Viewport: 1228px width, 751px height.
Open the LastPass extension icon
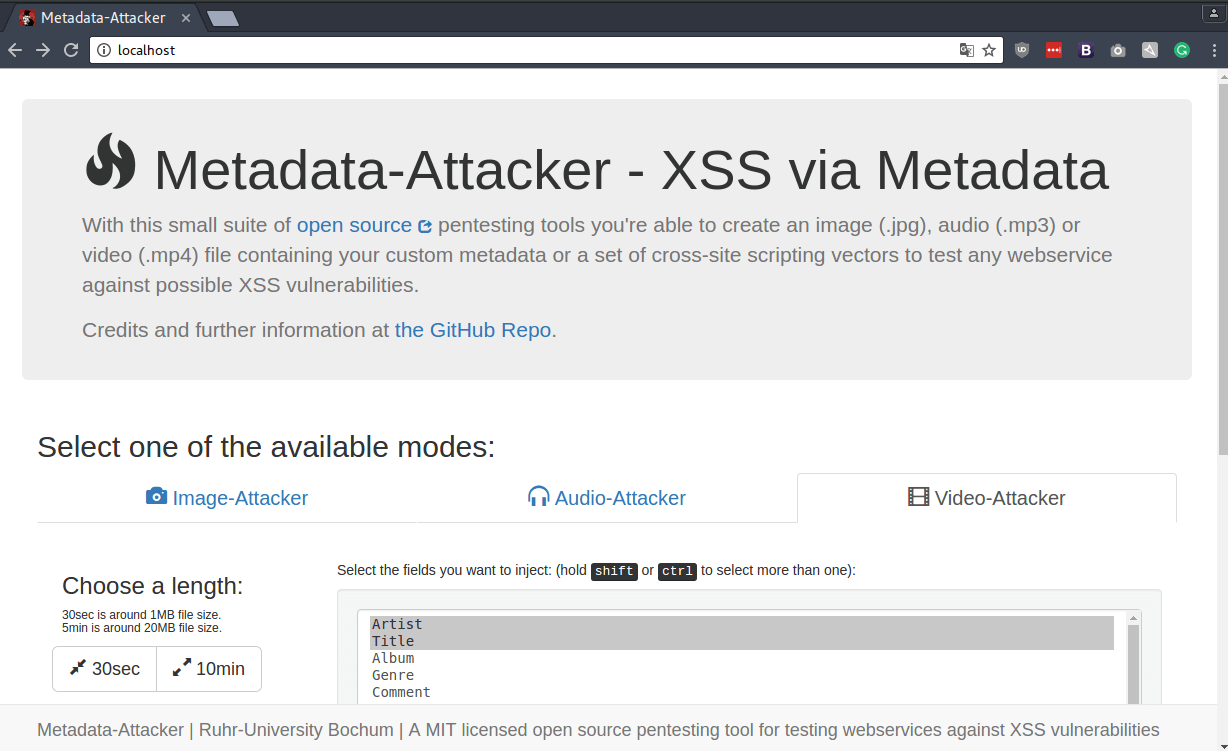coord(1053,50)
